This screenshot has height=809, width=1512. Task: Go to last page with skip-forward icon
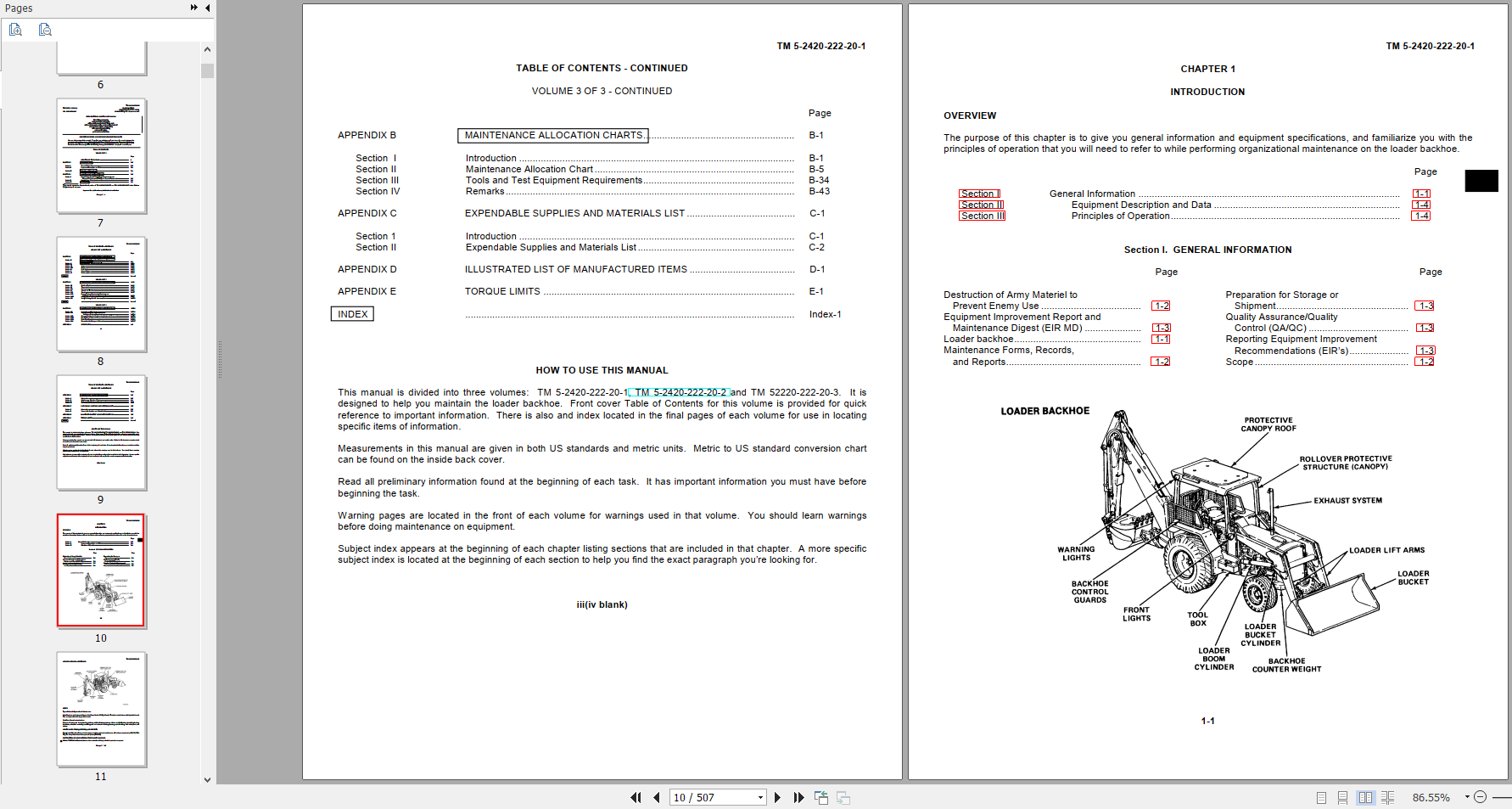[798, 797]
